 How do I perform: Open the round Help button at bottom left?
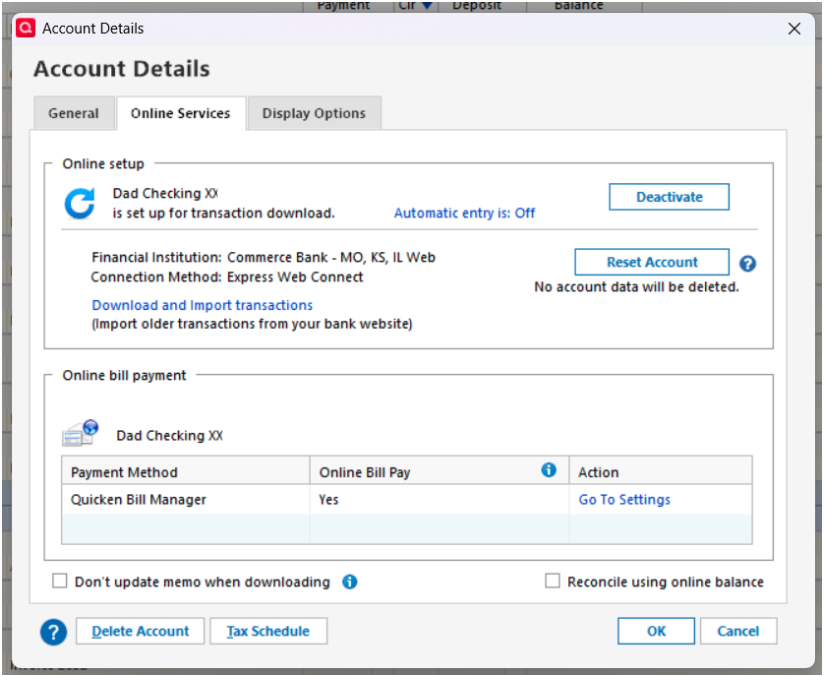coord(53,631)
